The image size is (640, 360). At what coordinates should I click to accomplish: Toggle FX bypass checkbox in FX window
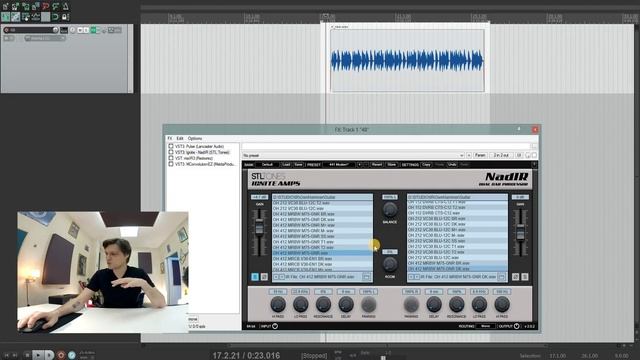tap(534, 156)
